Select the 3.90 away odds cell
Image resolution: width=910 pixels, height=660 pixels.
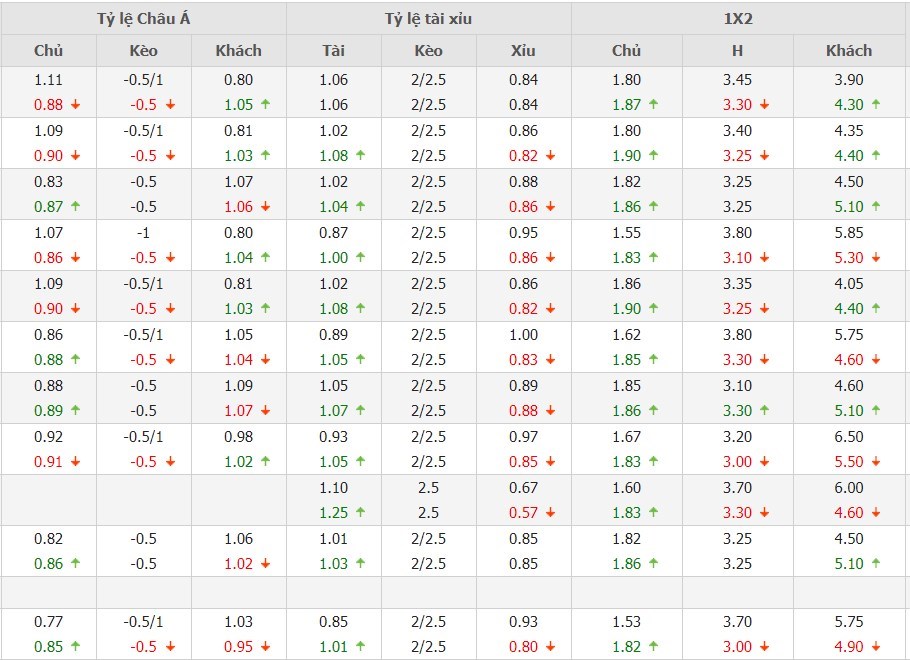coord(848,80)
